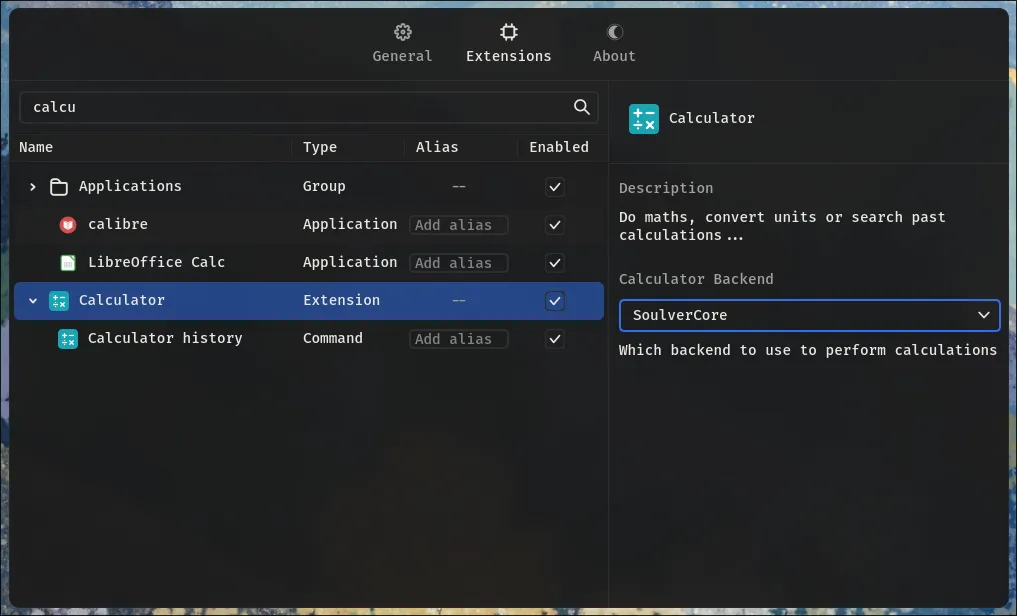
Task: Click the Calculator history command icon
Action: coord(68,339)
